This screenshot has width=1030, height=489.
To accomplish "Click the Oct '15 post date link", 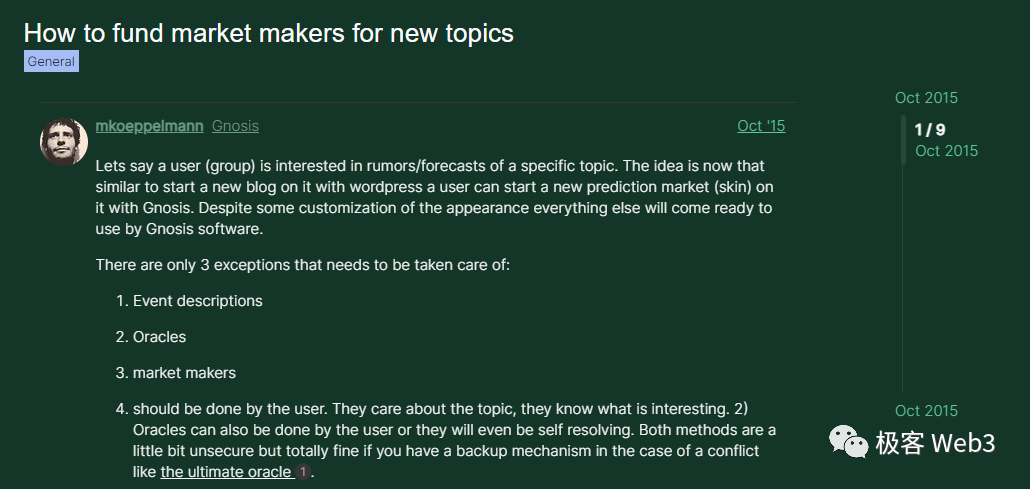I will point(760,126).
